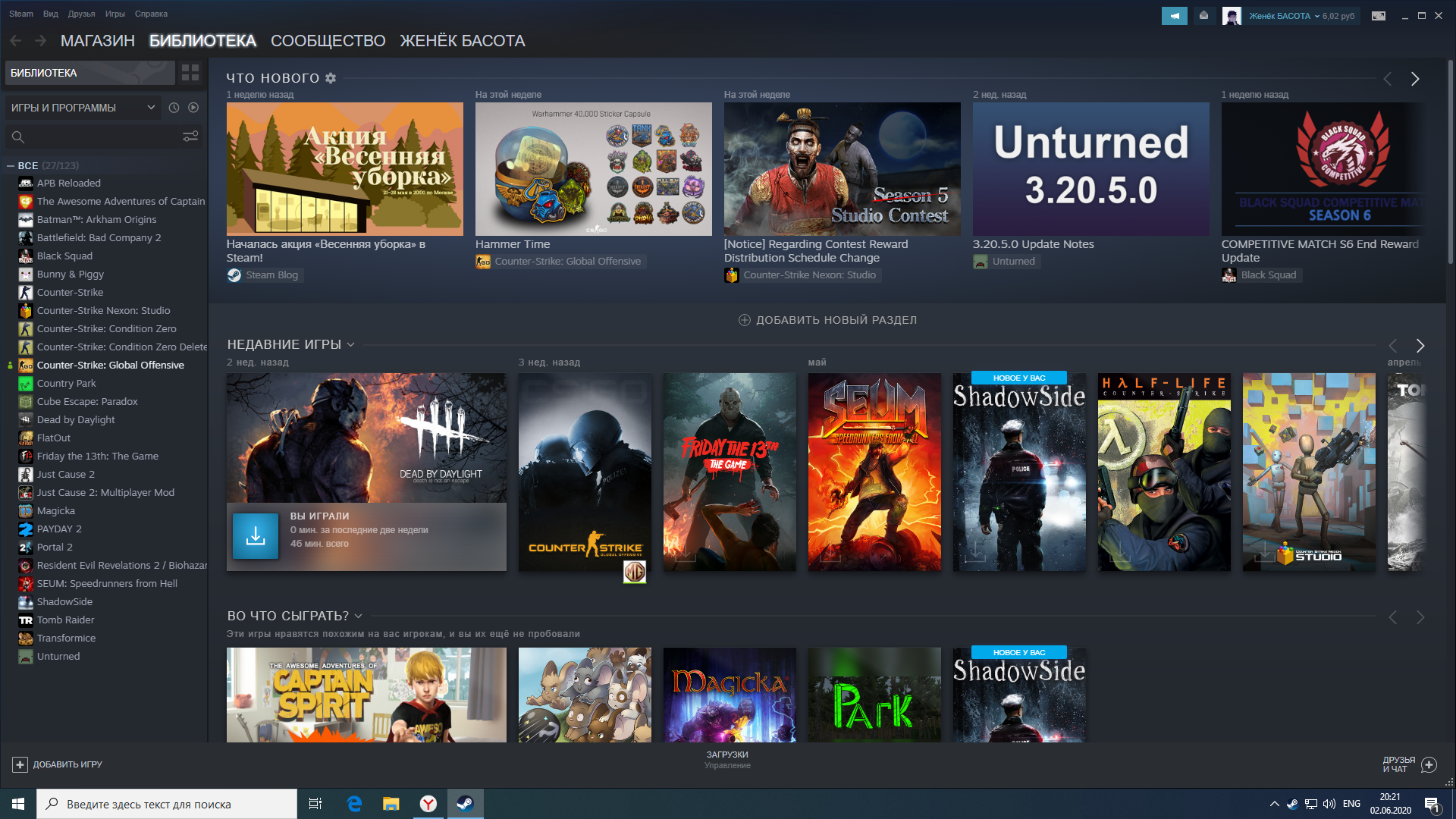1456x819 pixels.
Task: Select PAYDAY 2 in the games list
Action: click(59, 529)
